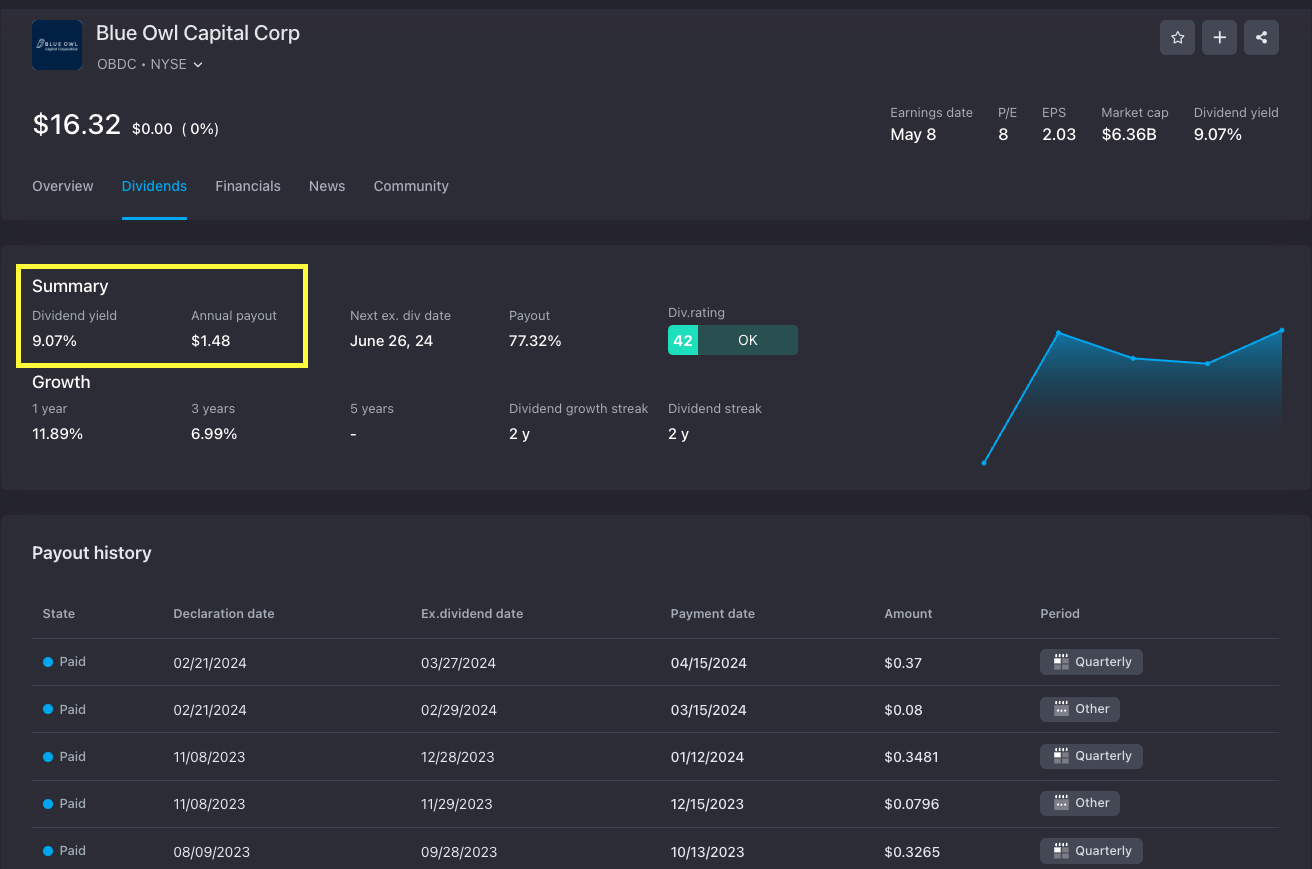Click the last data point on dividend chart
1312x869 pixels.
click(1281, 330)
